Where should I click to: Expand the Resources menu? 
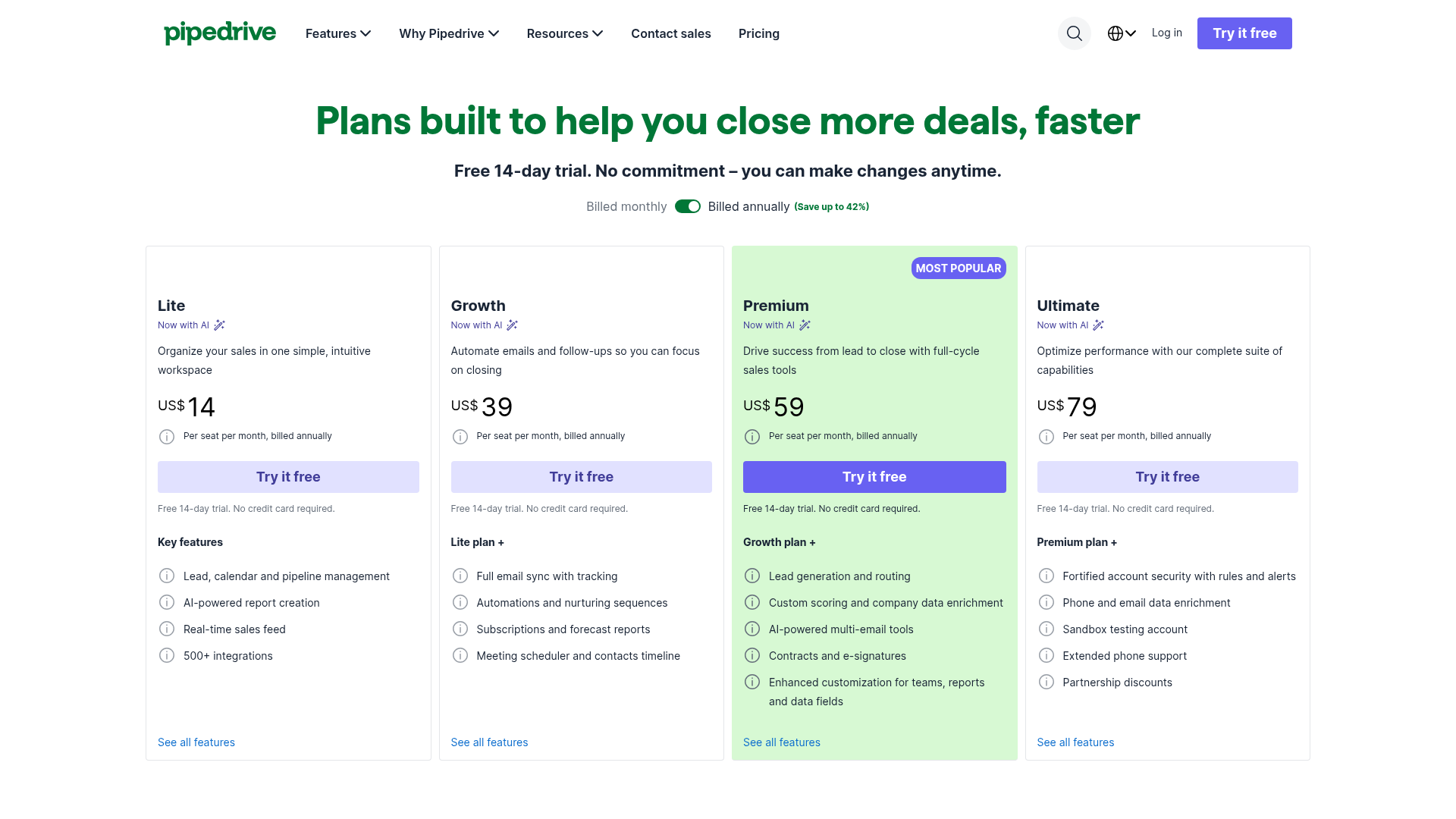pos(565,33)
